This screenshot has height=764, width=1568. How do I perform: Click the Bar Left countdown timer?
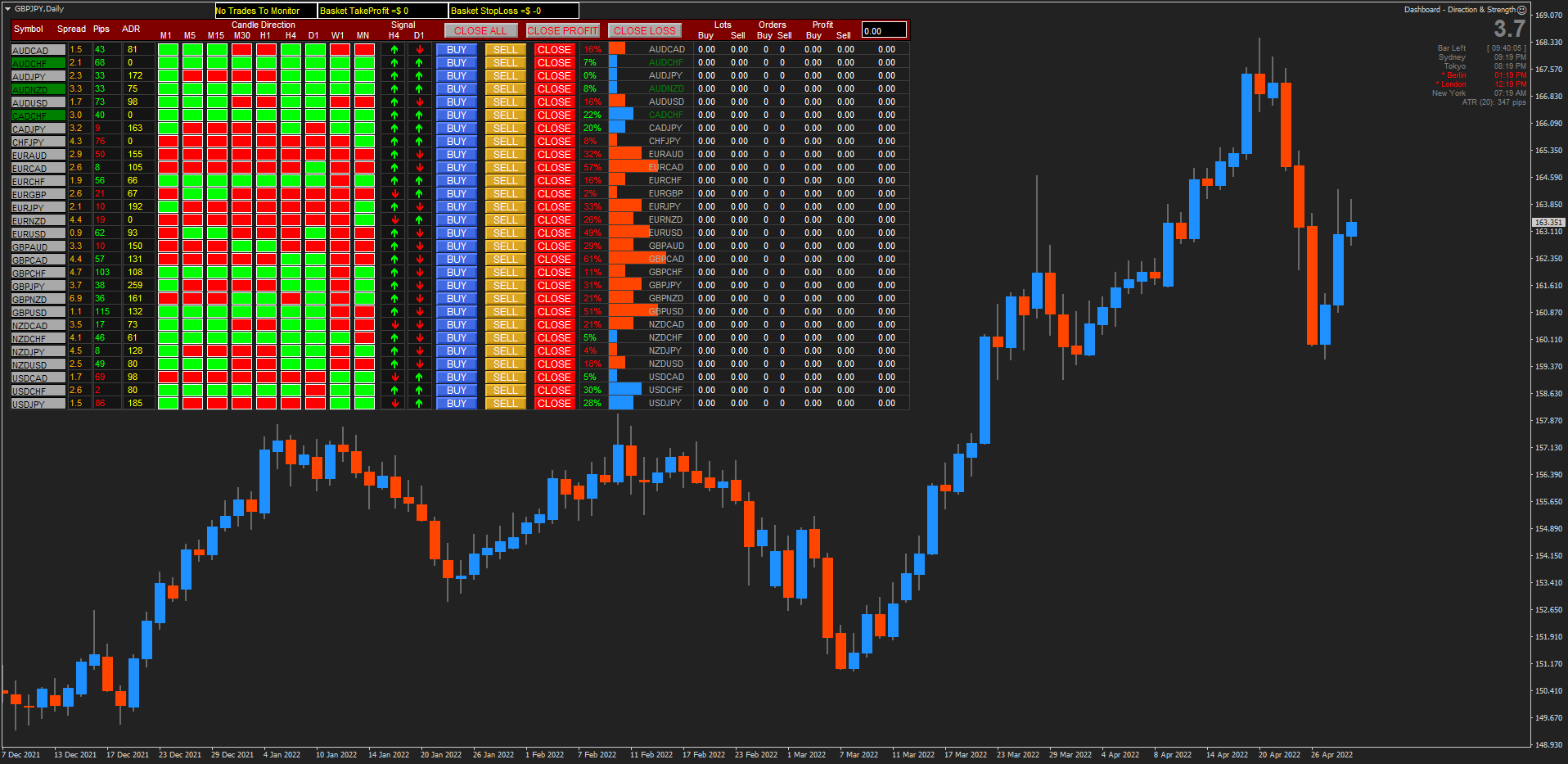tap(1507, 48)
